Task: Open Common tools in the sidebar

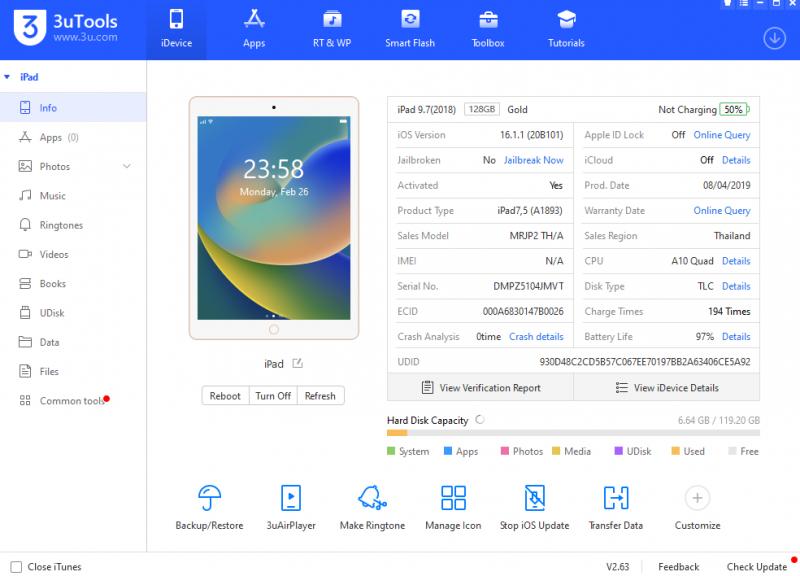Action: click(73, 401)
